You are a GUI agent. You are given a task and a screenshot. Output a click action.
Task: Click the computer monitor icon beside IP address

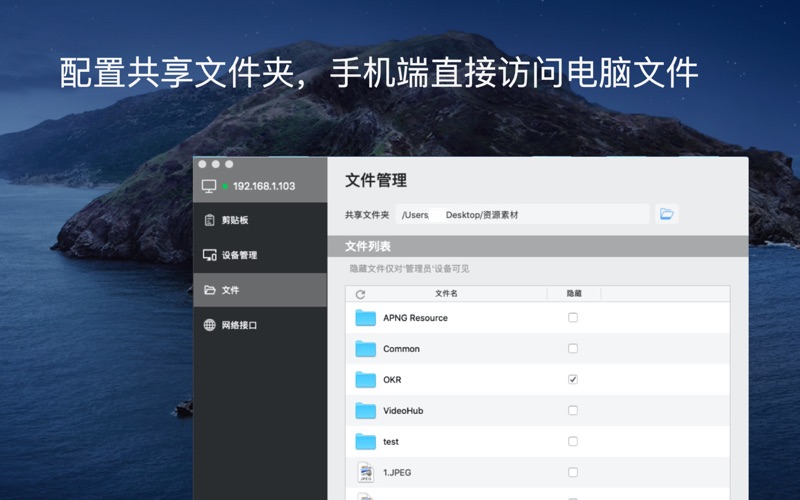[x=209, y=186]
